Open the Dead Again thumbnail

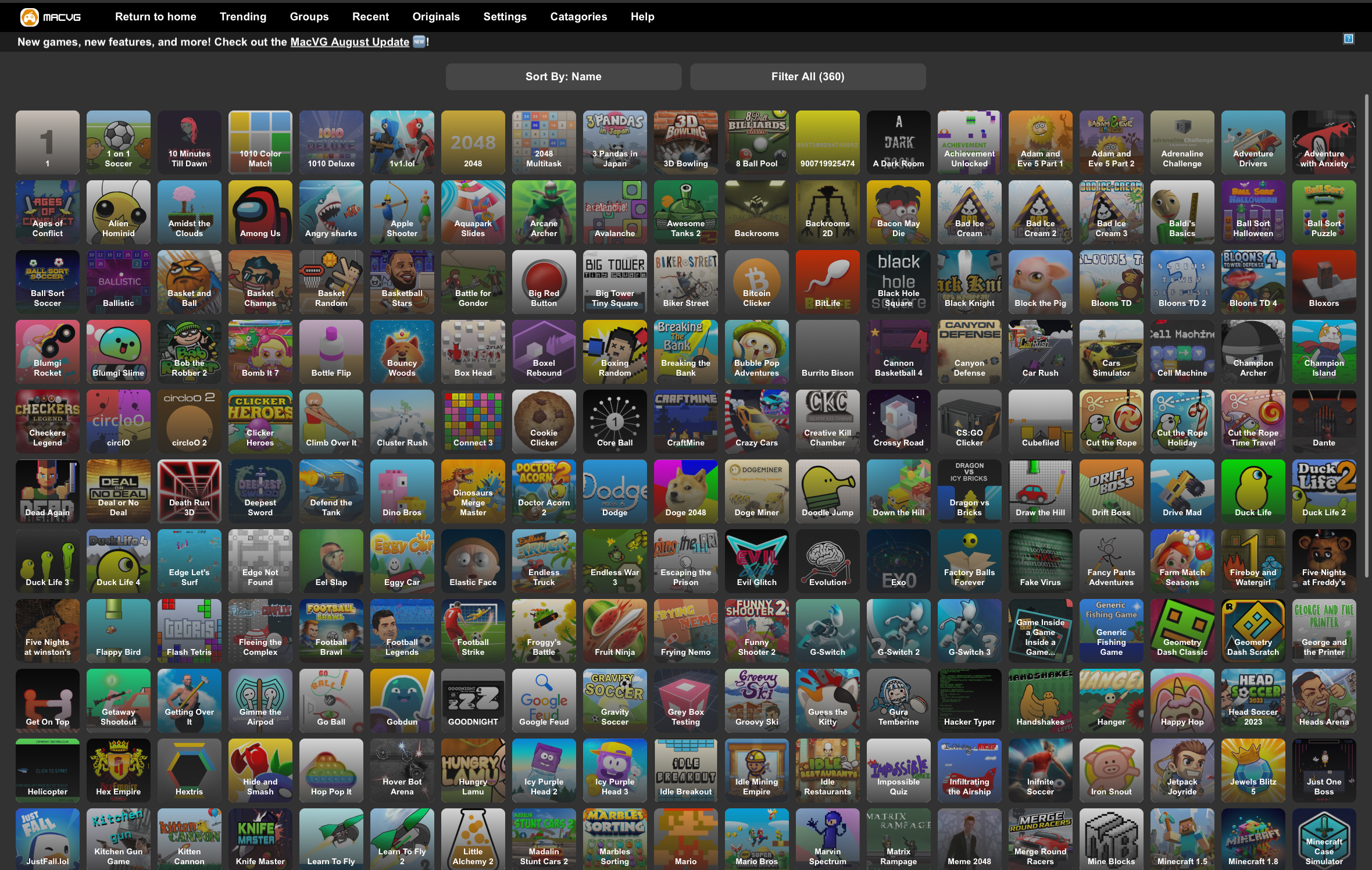[x=48, y=491]
